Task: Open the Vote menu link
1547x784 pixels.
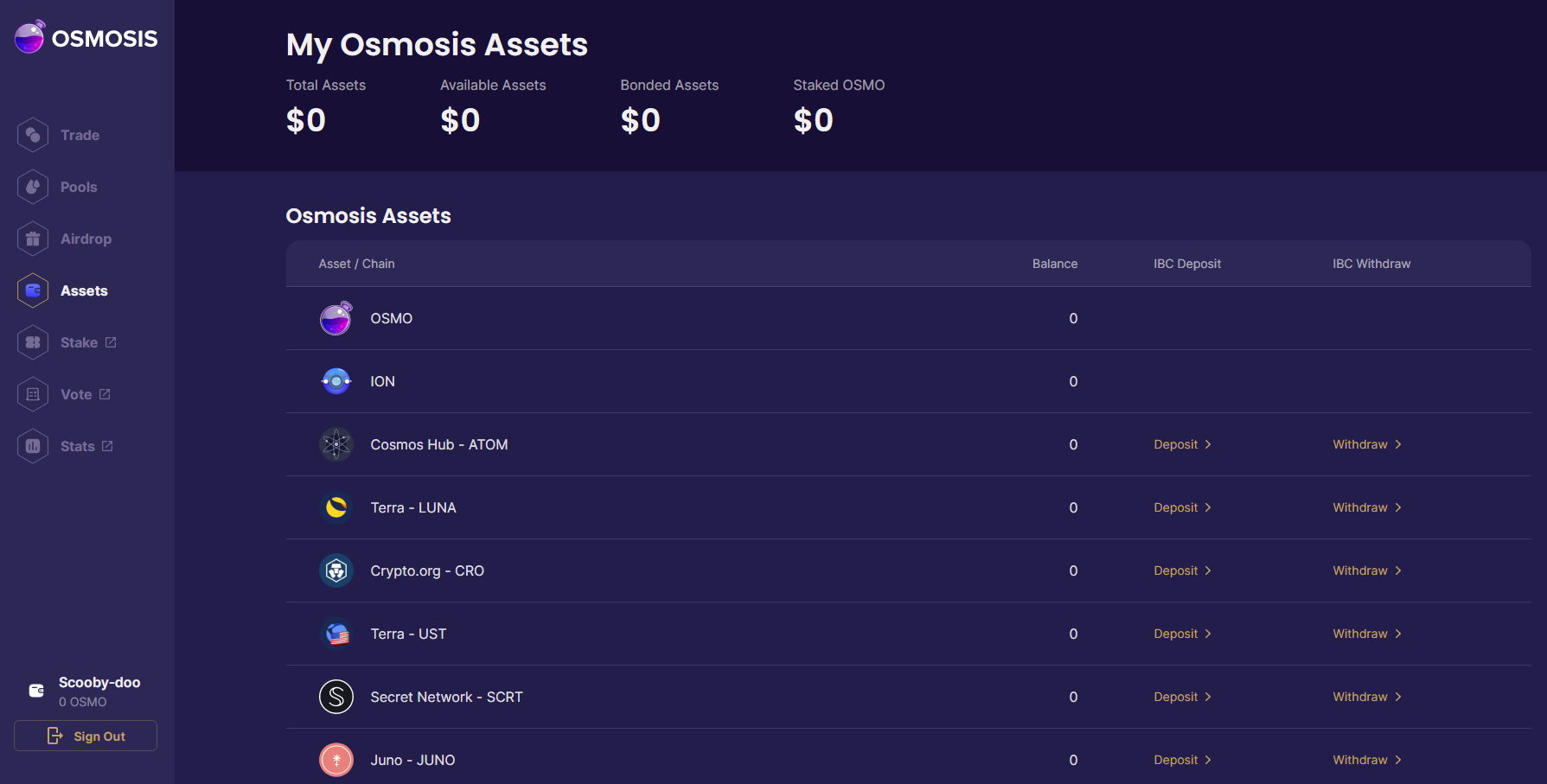Action: tap(76, 394)
